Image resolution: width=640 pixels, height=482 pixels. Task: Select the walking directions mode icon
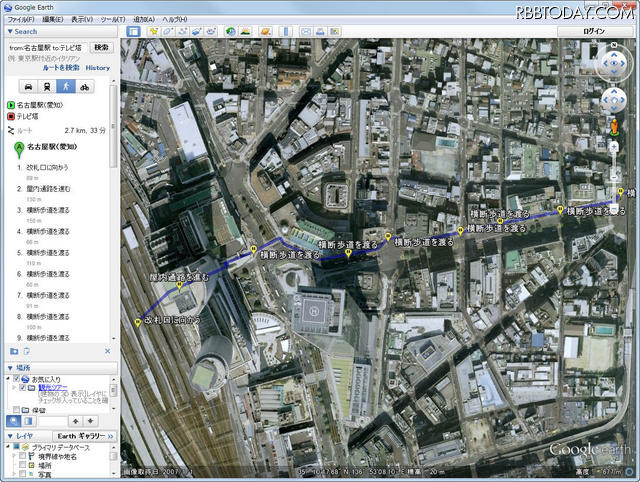(63, 86)
